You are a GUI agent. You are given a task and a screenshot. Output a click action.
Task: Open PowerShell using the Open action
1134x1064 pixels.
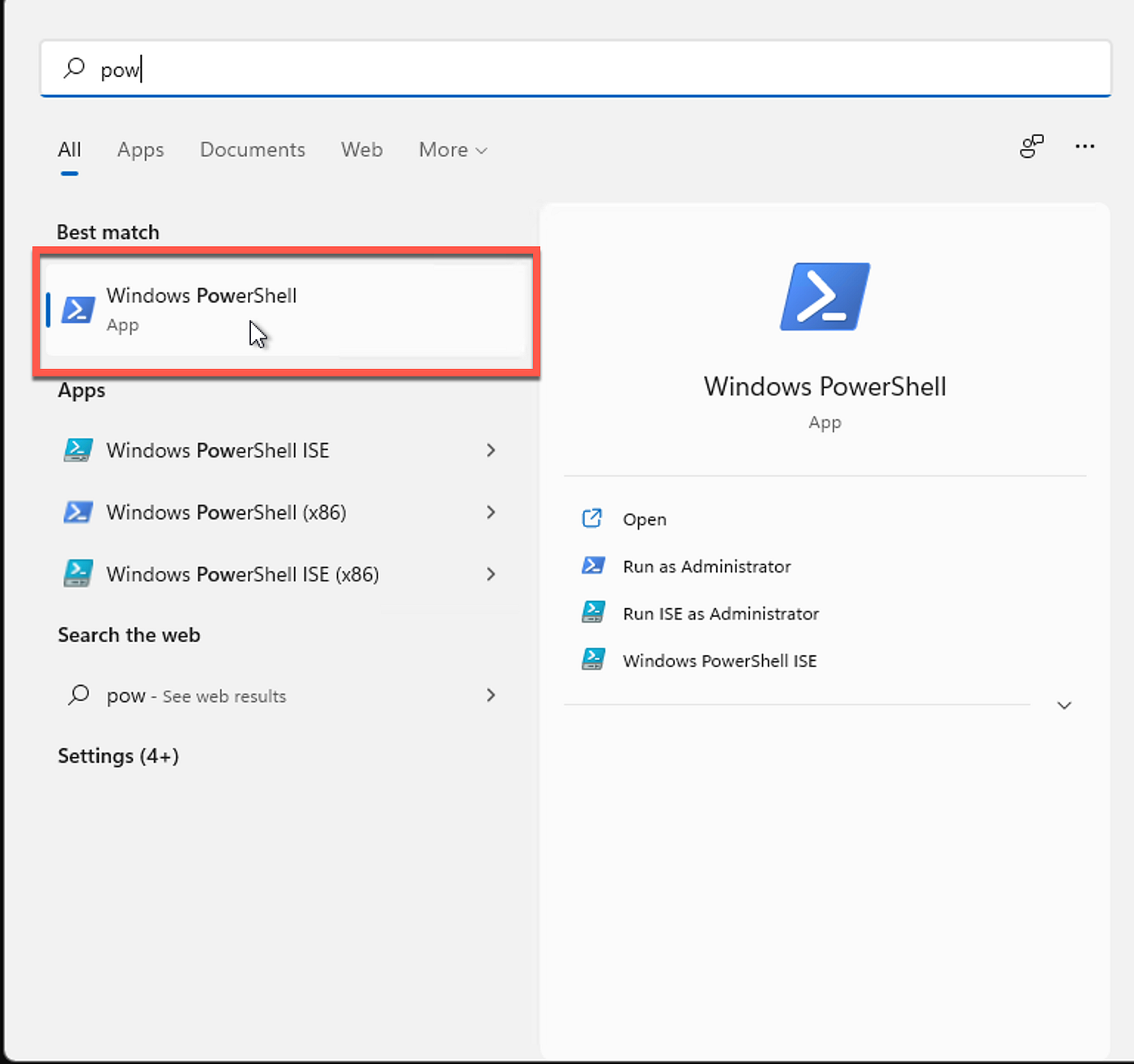[643, 519]
